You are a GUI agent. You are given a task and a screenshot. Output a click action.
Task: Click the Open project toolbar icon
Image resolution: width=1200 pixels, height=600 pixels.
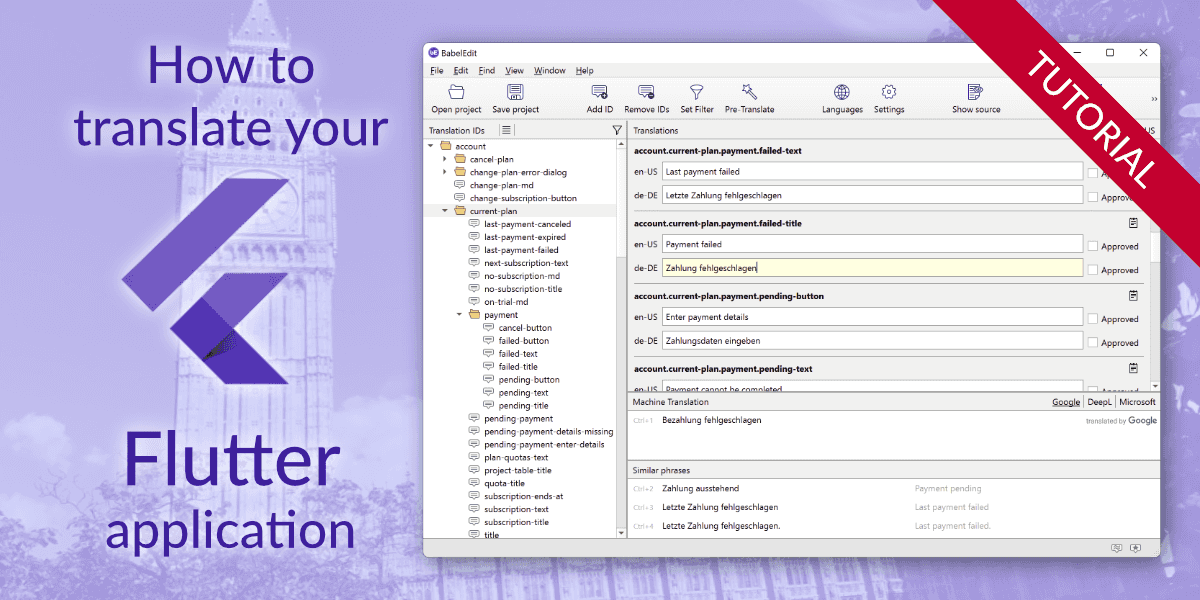pyautogui.click(x=456, y=92)
